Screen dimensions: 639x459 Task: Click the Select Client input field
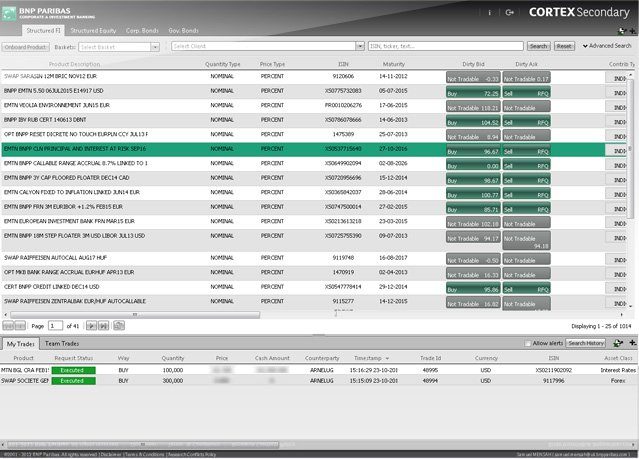(263, 46)
